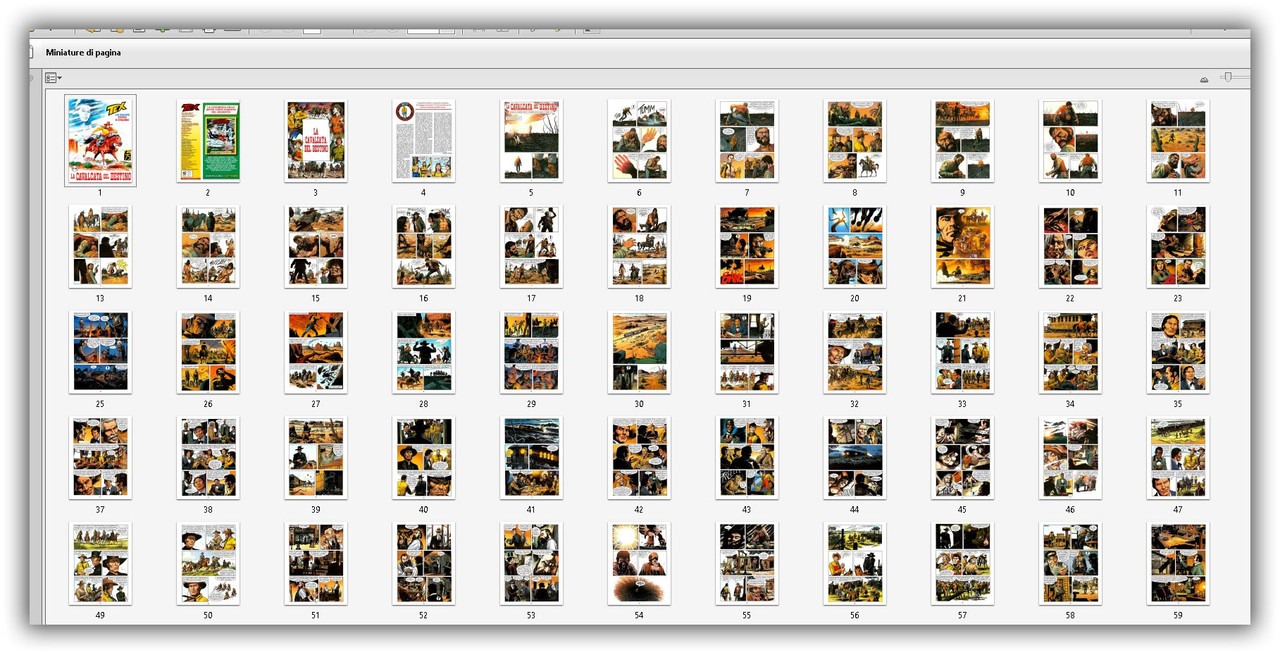Select the page 55 thumbnail

point(747,564)
